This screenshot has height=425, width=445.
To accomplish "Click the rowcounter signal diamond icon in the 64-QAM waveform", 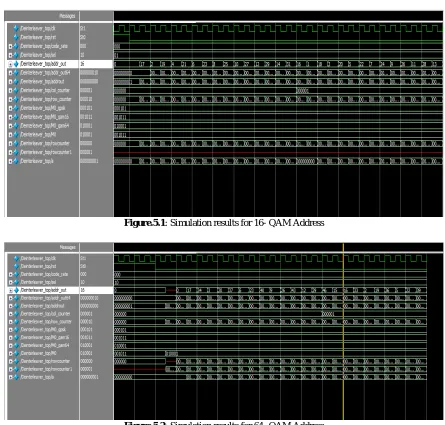I will pyautogui.click(x=16, y=361).
